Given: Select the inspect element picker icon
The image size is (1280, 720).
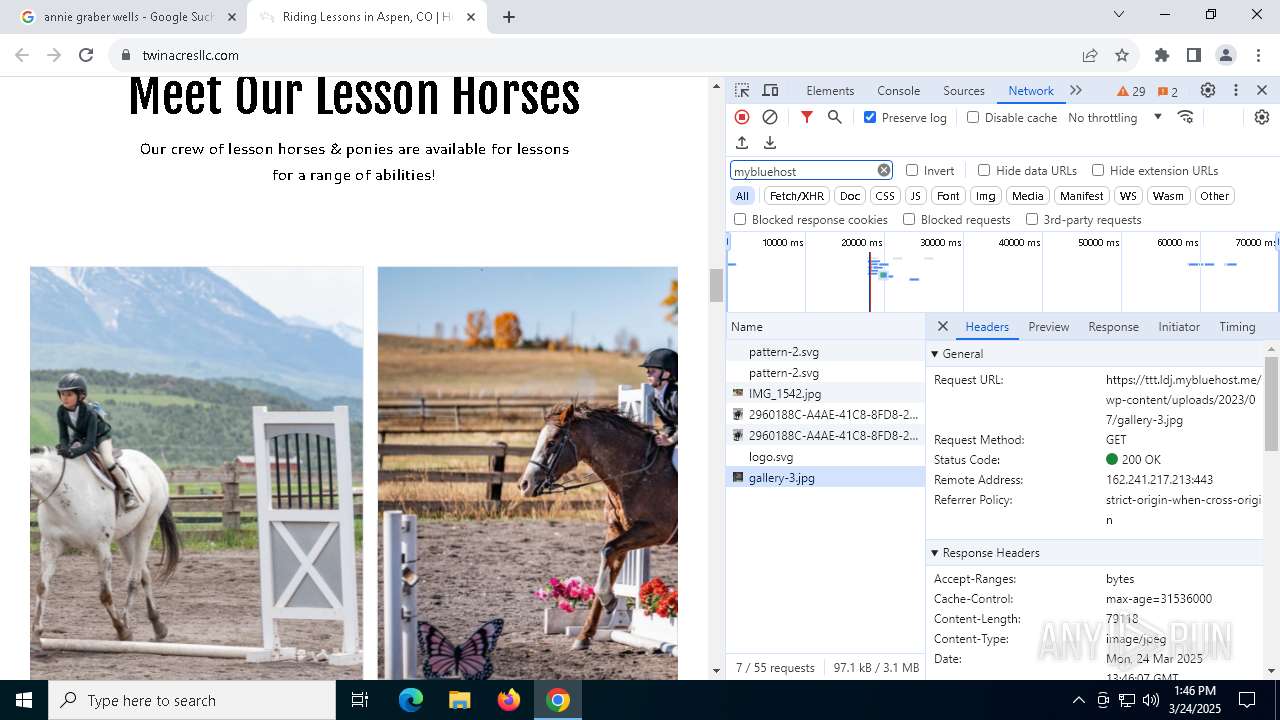Looking at the screenshot, I should (742, 91).
